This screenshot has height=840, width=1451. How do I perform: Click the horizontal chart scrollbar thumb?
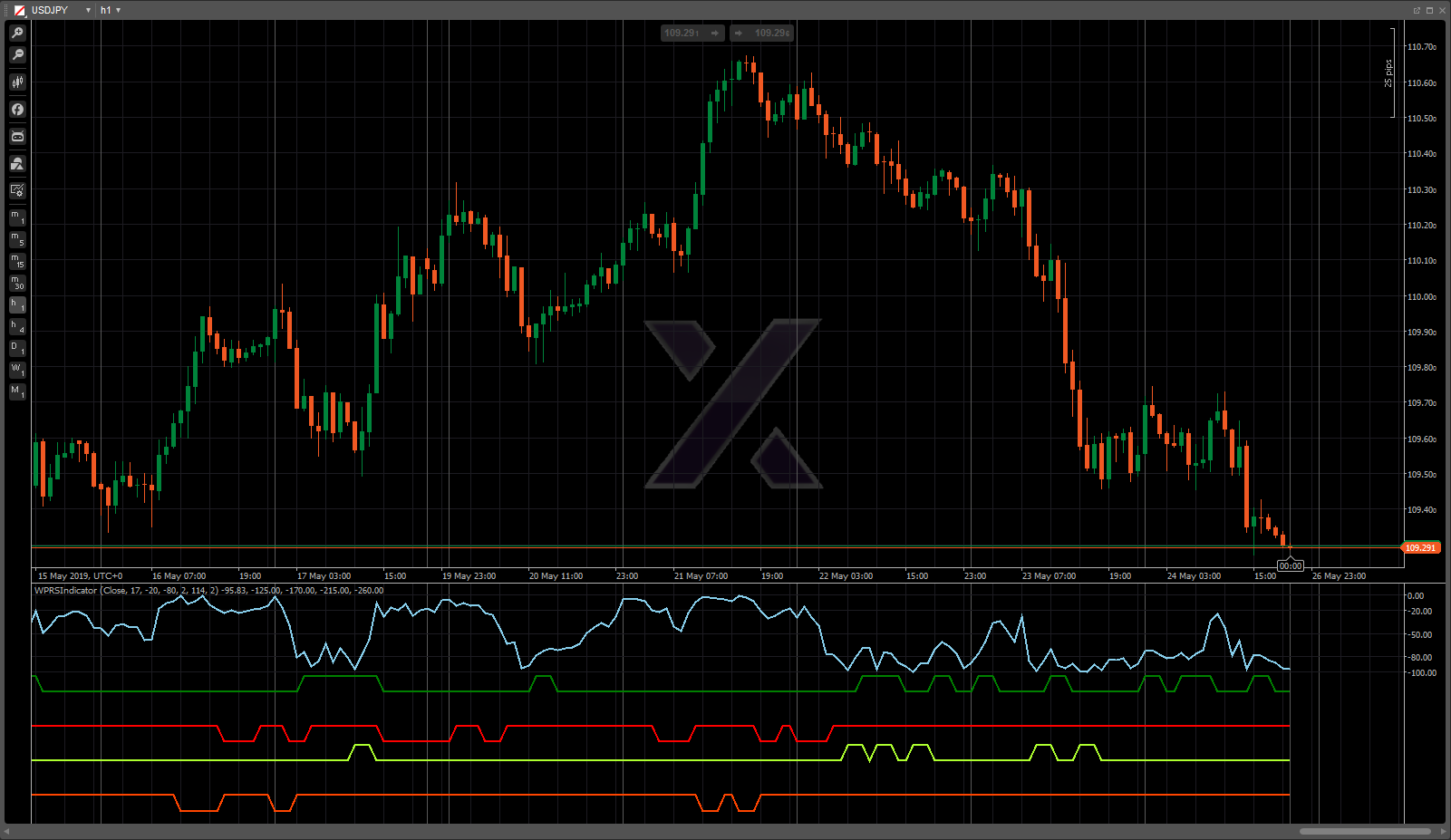click(x=1365, y=831)
